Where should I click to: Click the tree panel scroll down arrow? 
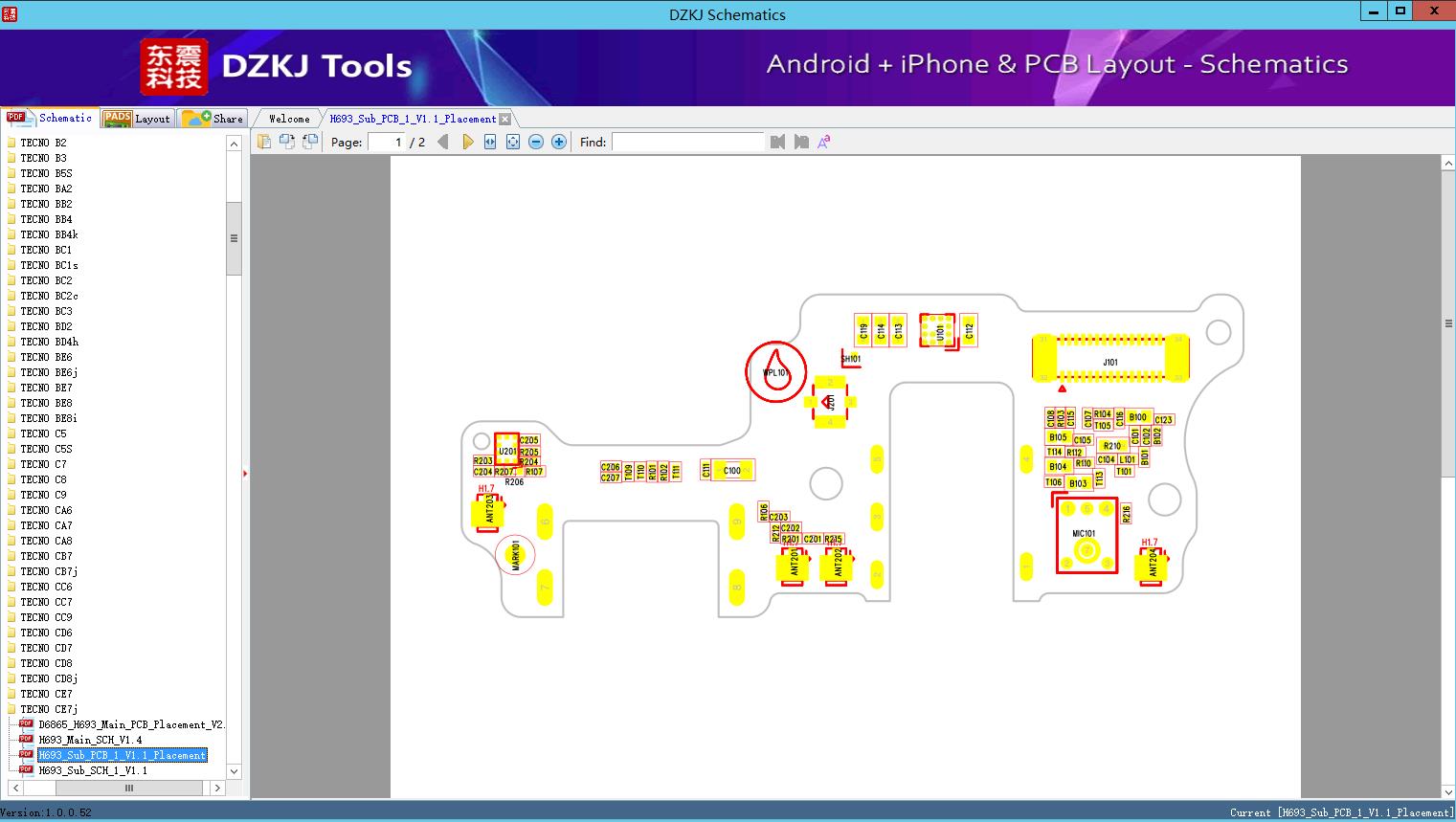pos(234,770)
